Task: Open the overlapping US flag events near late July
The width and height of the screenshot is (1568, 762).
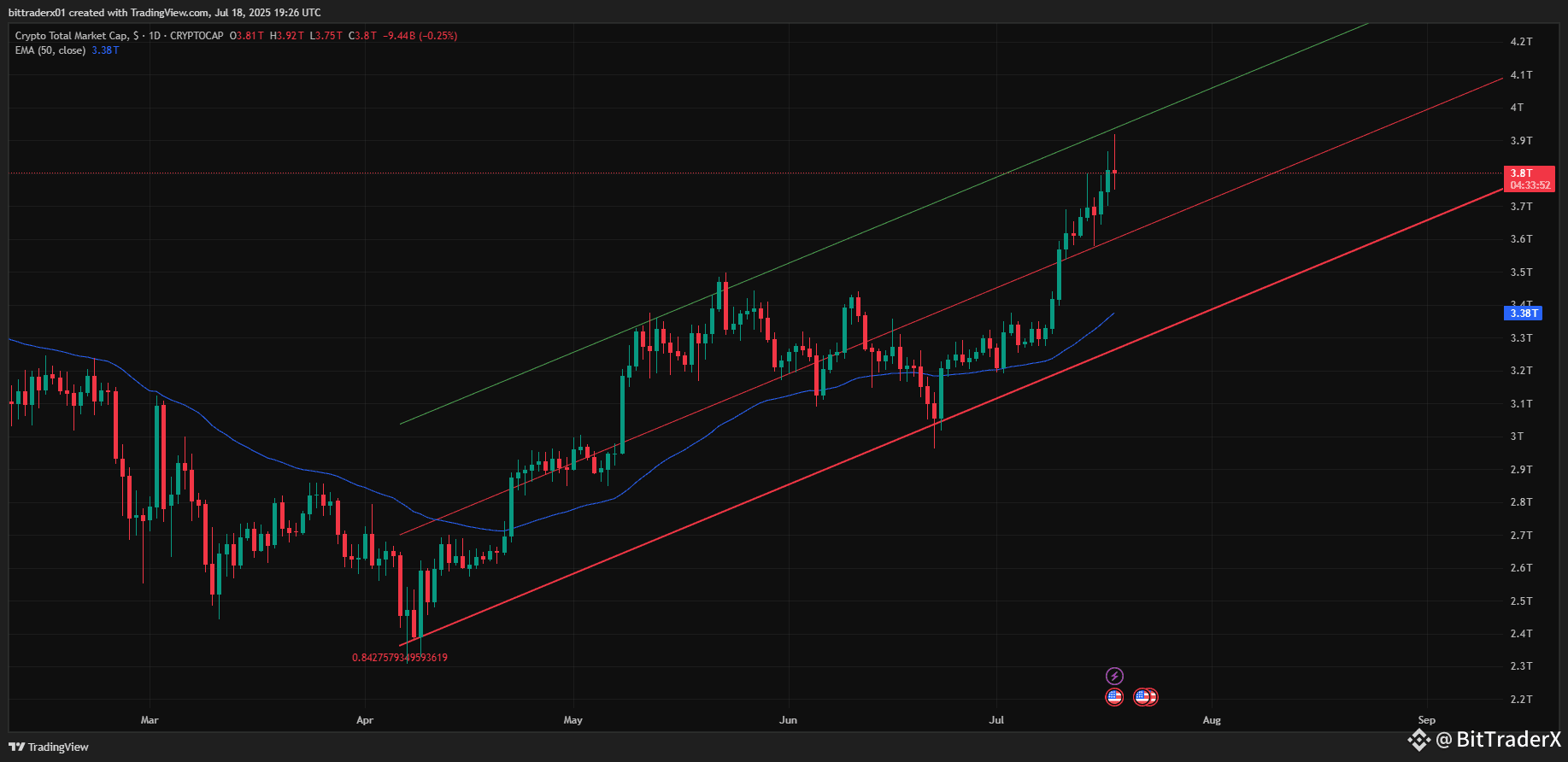Action: click(1145, 697)
